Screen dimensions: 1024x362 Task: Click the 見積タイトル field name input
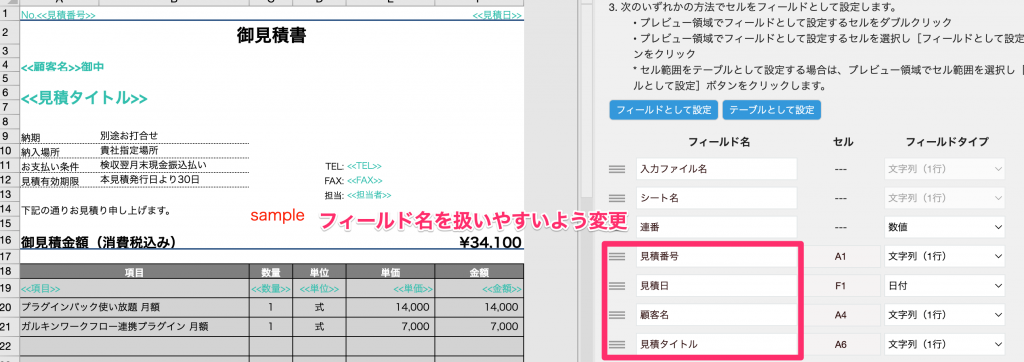716,344
